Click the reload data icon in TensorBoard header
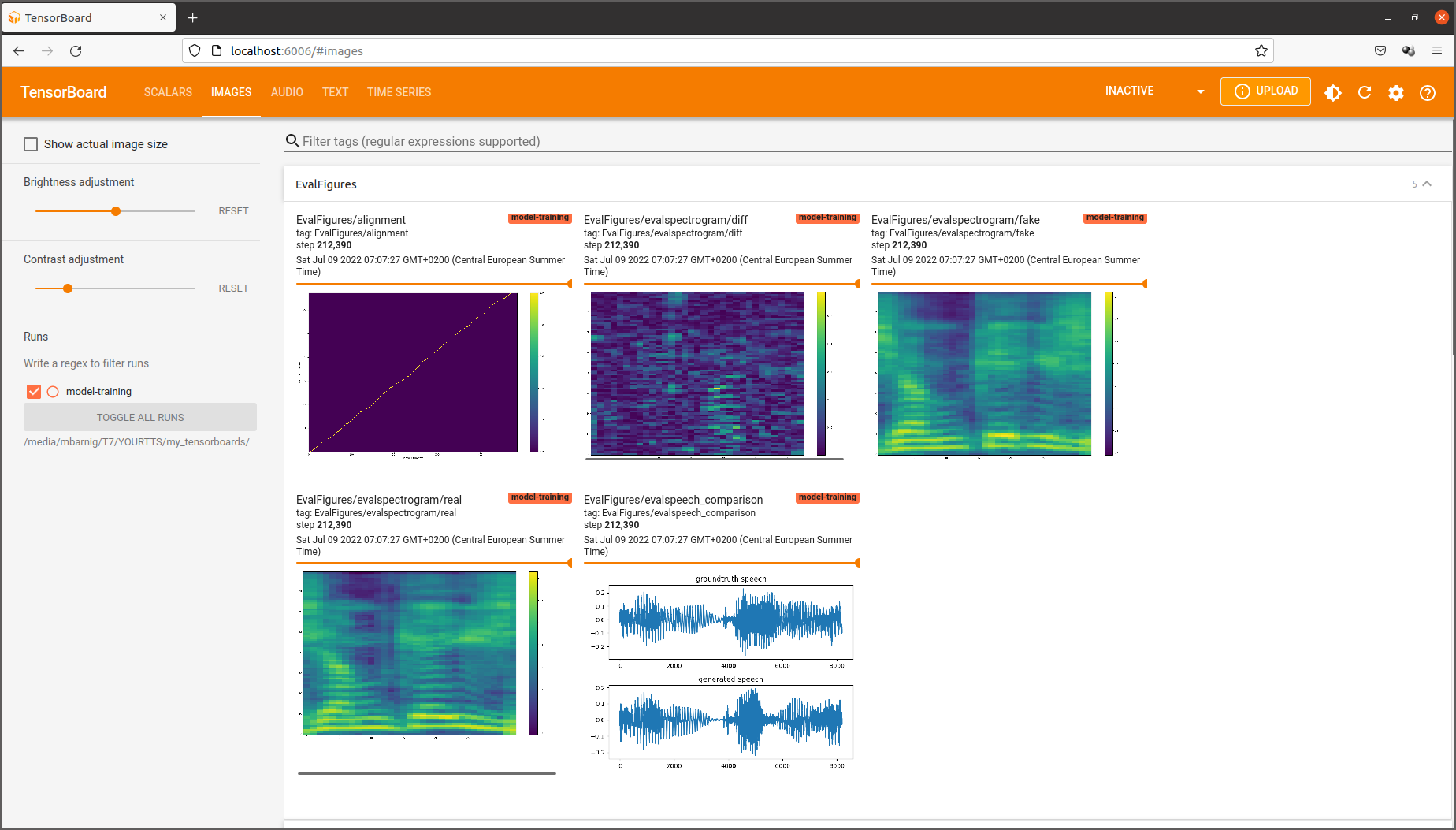The height and width of the screenshot is (830, 1456). pos(1365,92)
